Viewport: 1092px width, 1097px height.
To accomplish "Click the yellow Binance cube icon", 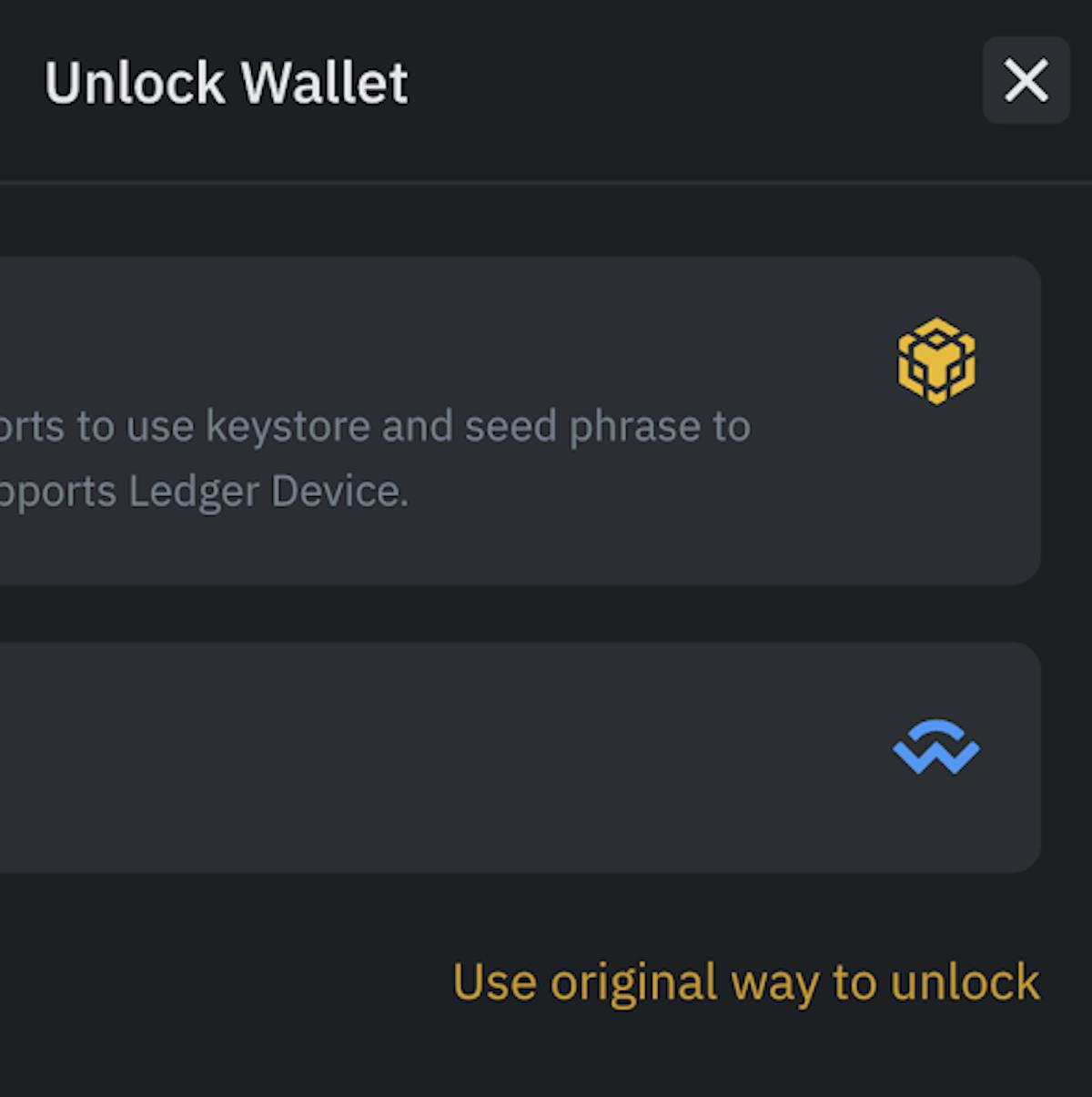I will pyautogui.click(x=936, y=361).
